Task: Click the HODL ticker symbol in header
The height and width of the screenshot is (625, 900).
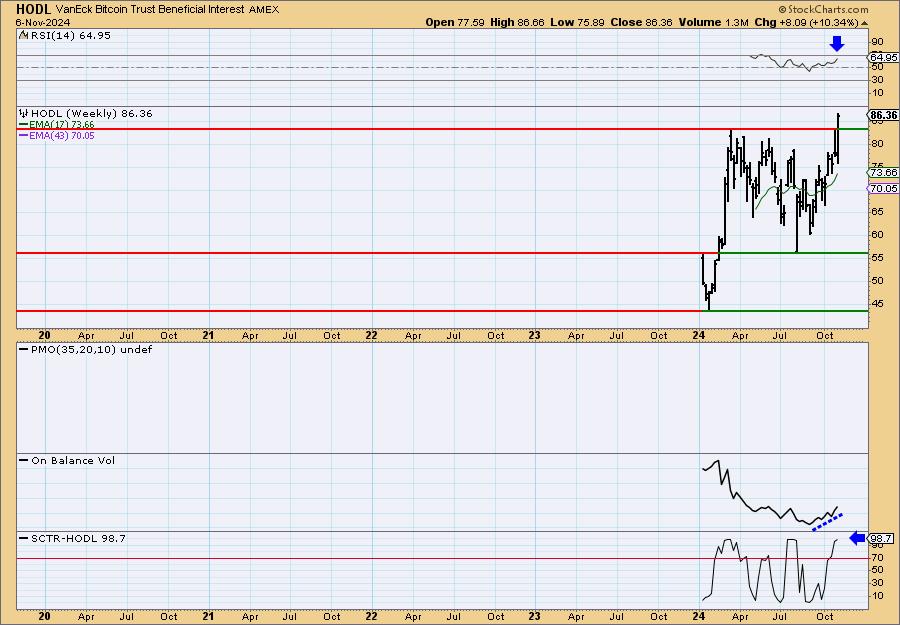Action: (33, 9)
